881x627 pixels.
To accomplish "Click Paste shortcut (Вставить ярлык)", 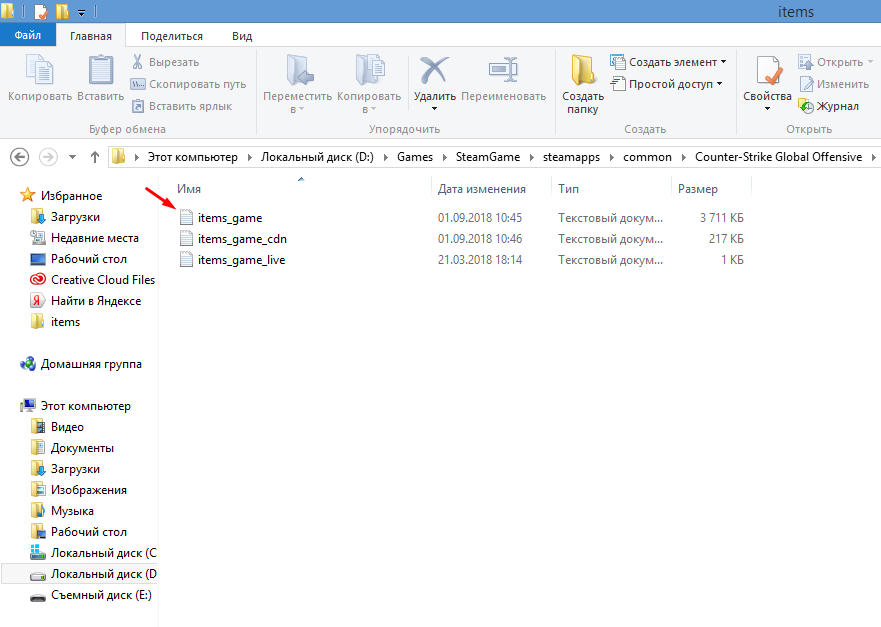I will 181,106.
